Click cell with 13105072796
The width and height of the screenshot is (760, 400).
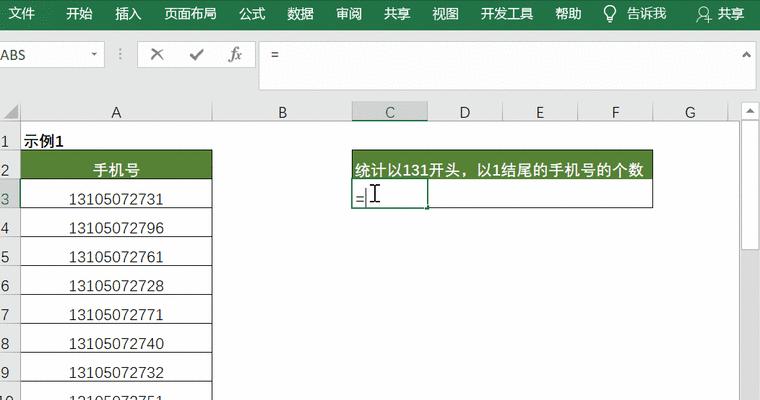[x=116, y=223]
